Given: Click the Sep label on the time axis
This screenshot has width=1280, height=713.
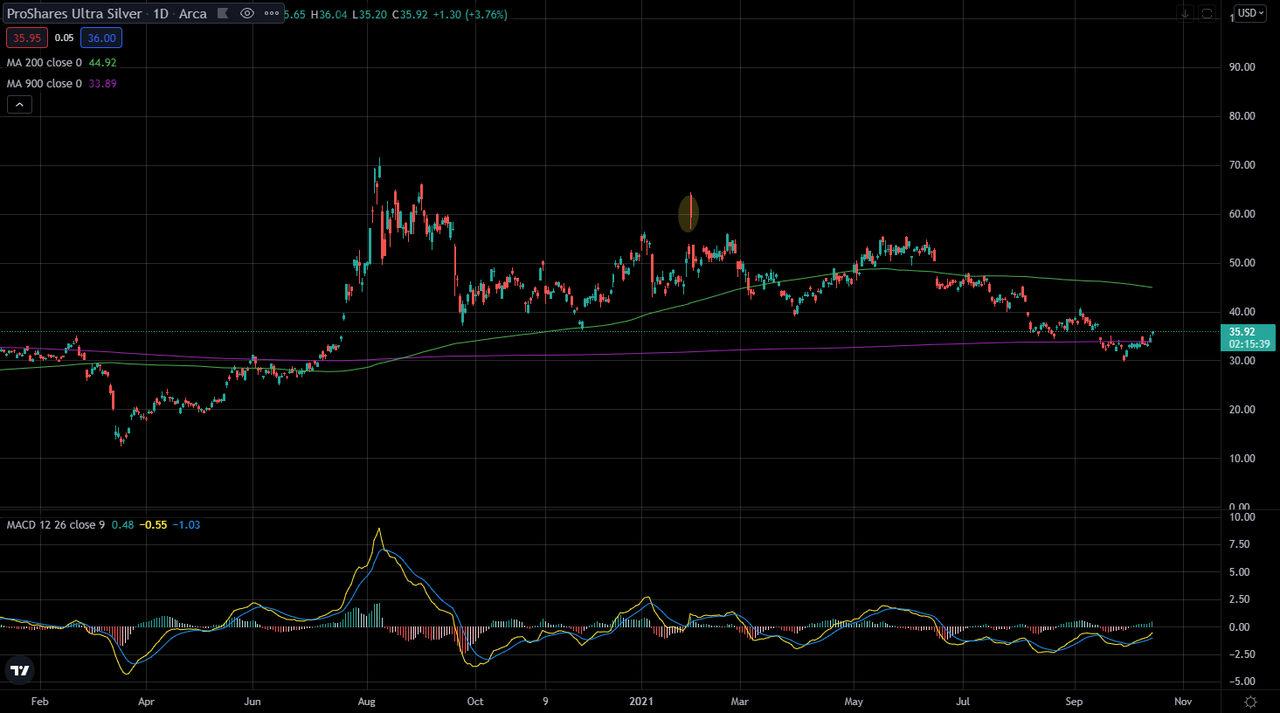Looking at the screenshot, I should coord(1075,701).
